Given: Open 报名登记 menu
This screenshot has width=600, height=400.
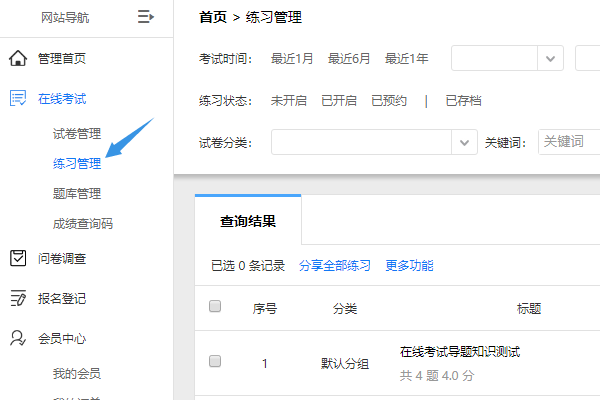Looking at the screenshot, I should [x=62, y=299].
